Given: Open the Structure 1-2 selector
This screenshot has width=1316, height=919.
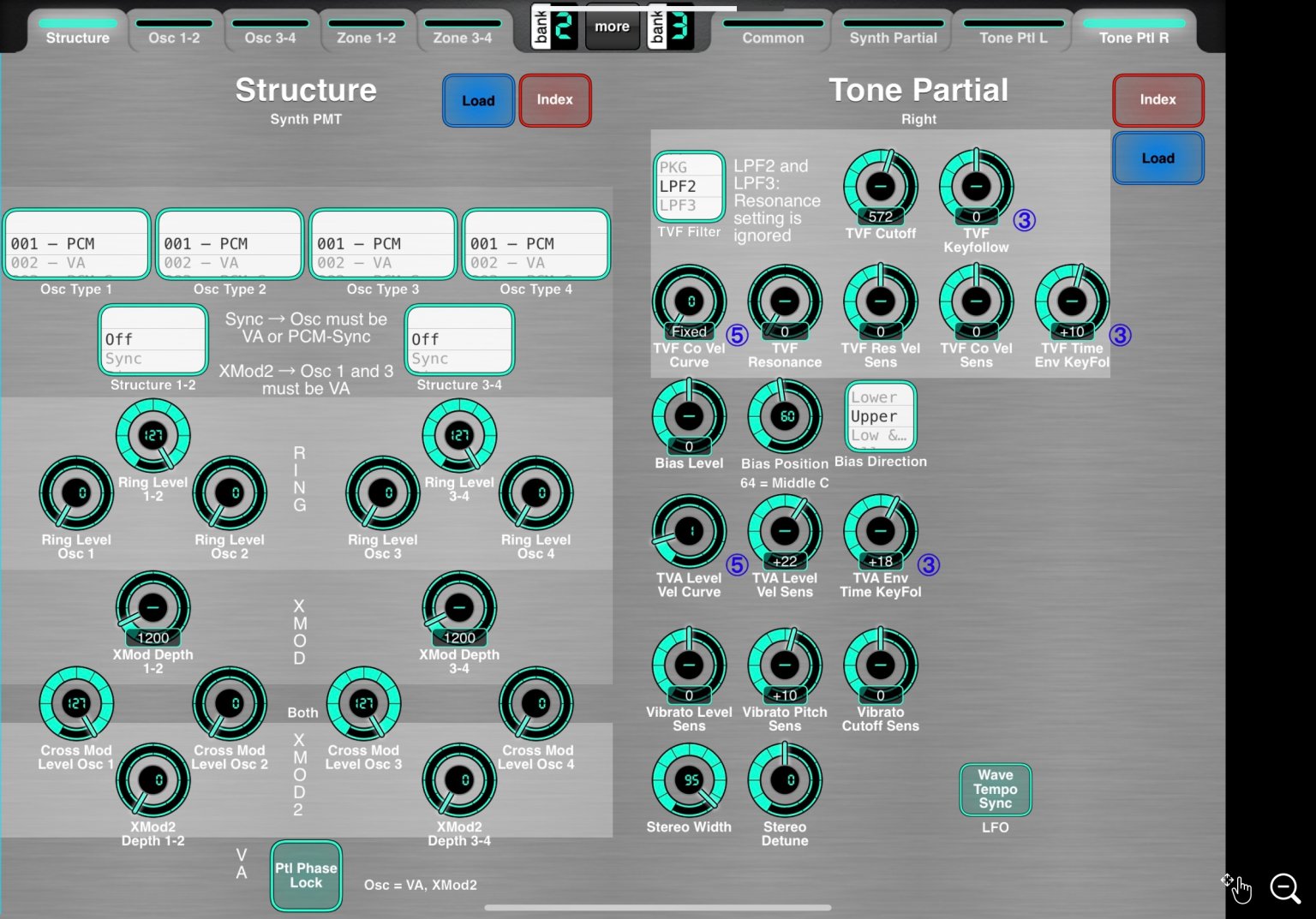Looking at the screenshot, I should point(153,340).
